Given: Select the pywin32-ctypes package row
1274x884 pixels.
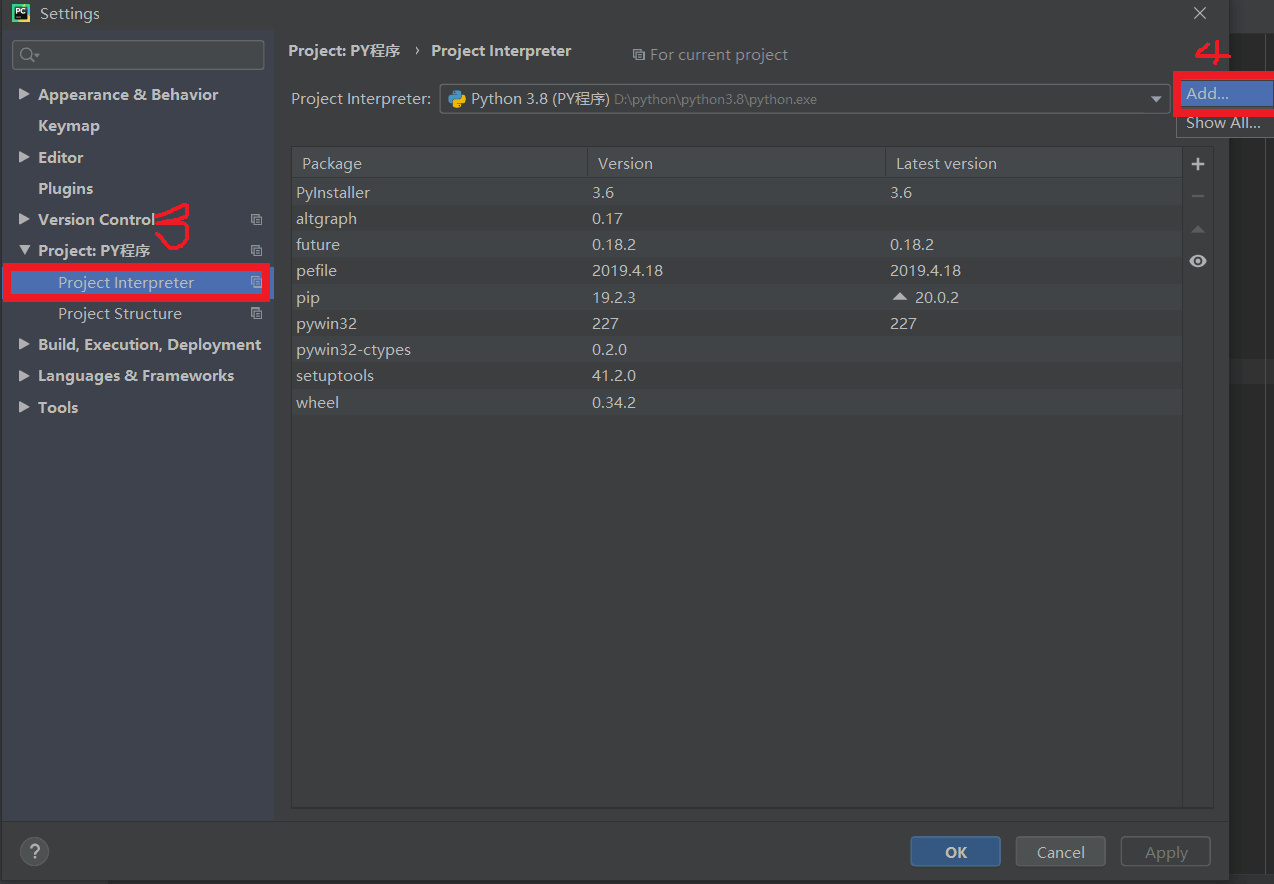Looking at the screenshot, I should click(x=737, y=350).
